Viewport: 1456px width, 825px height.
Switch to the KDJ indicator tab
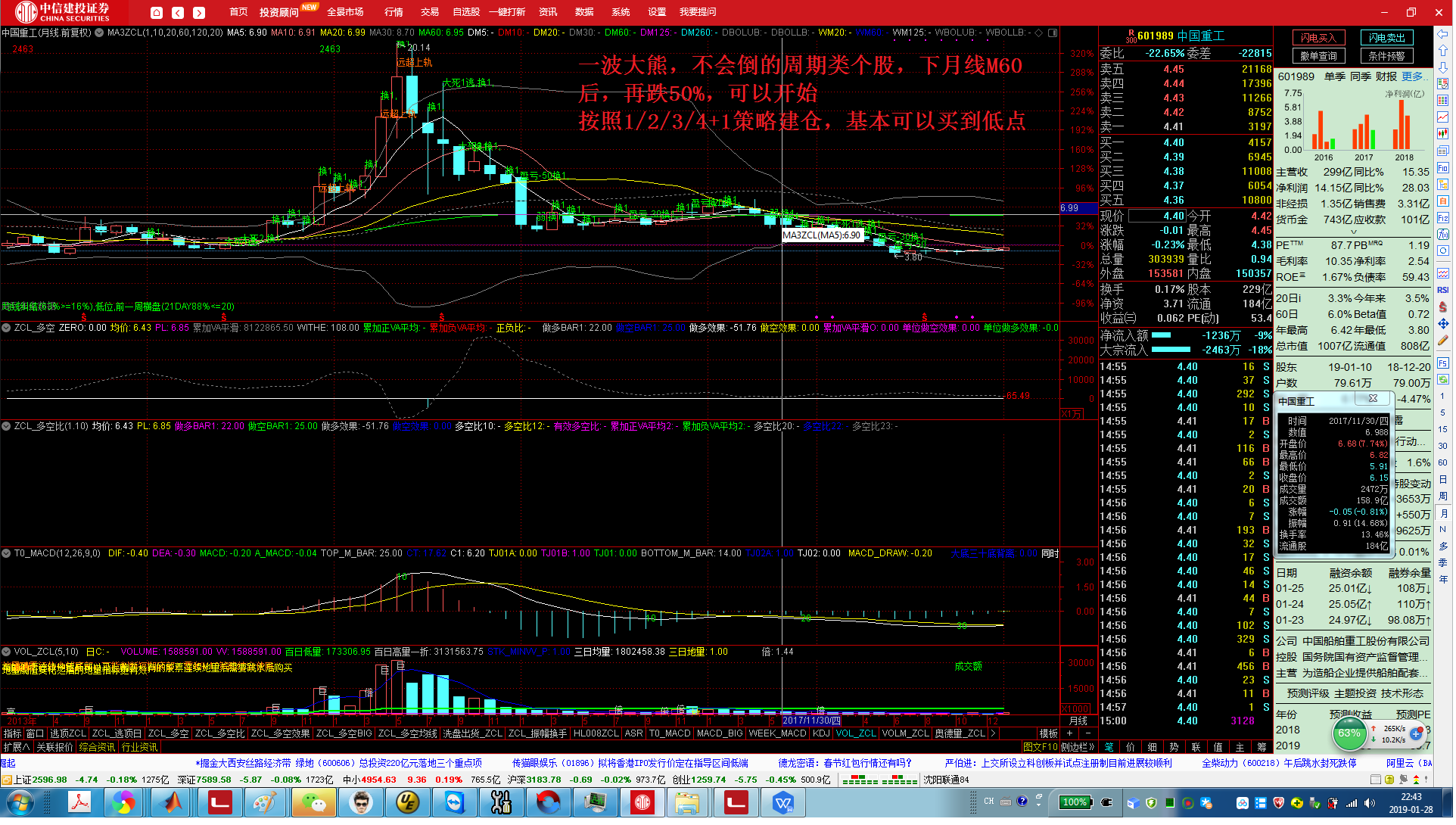(822, 734)
